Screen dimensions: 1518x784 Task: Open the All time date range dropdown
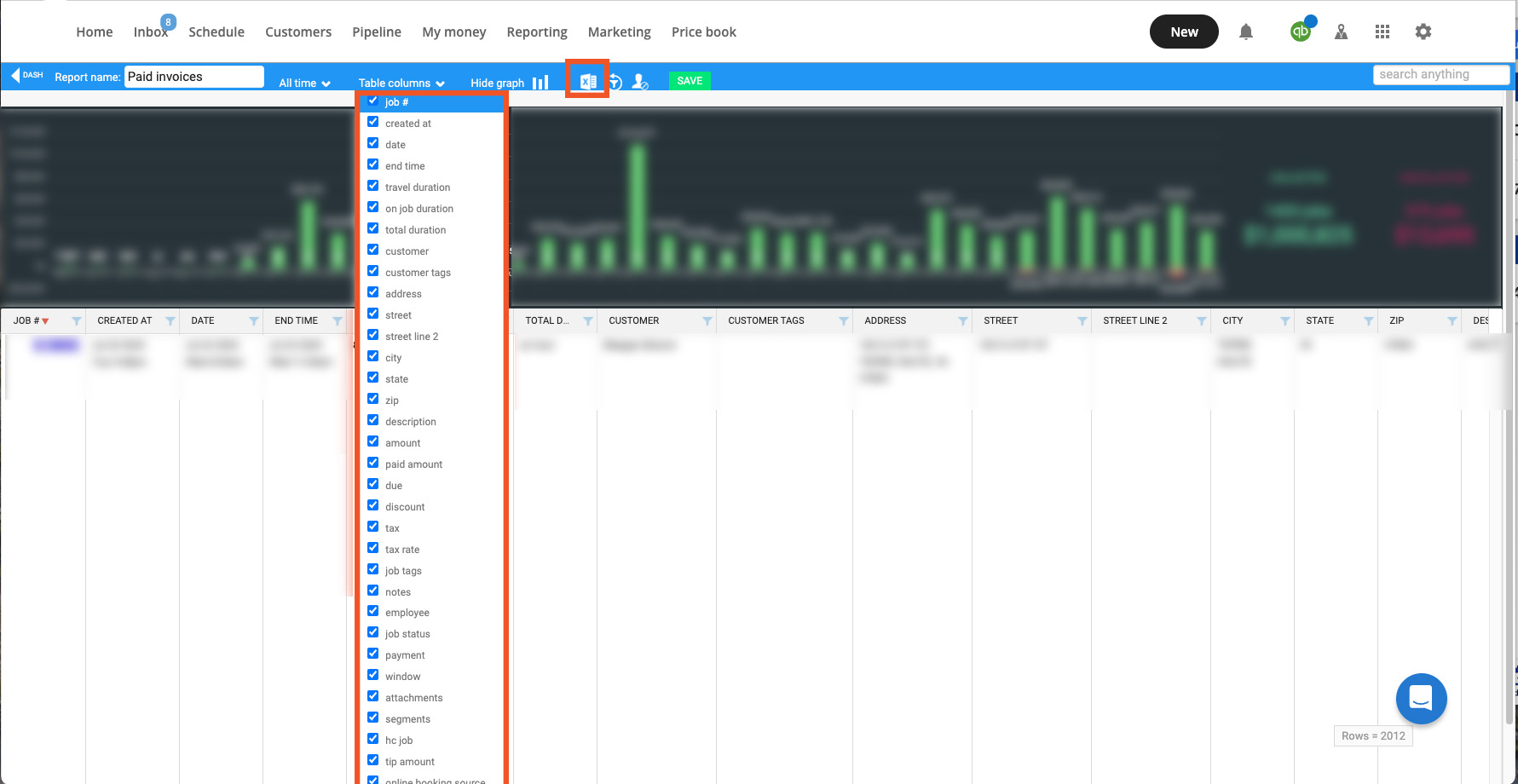tap(304, 83)
